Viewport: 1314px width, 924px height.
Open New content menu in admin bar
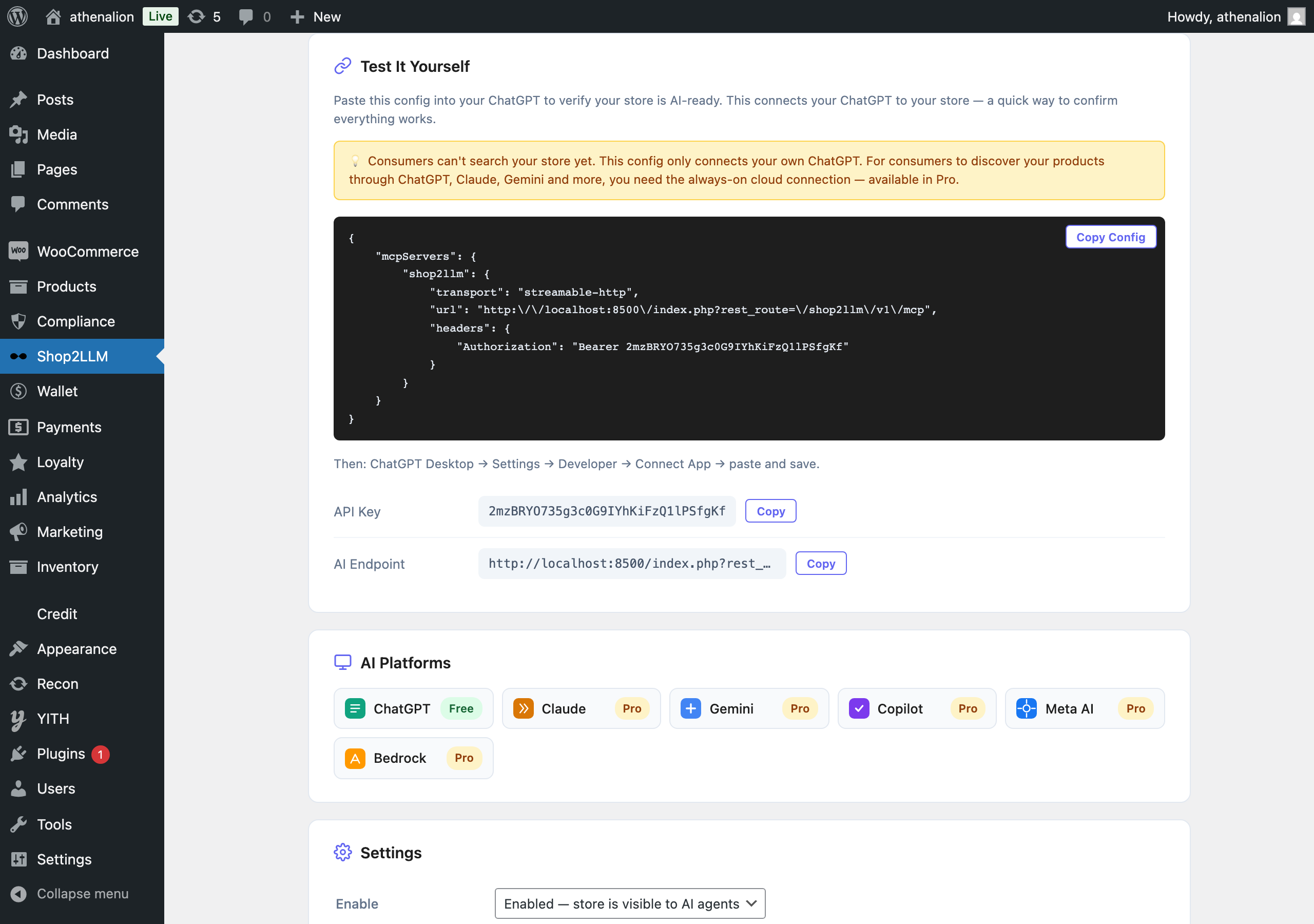[315, 16]
